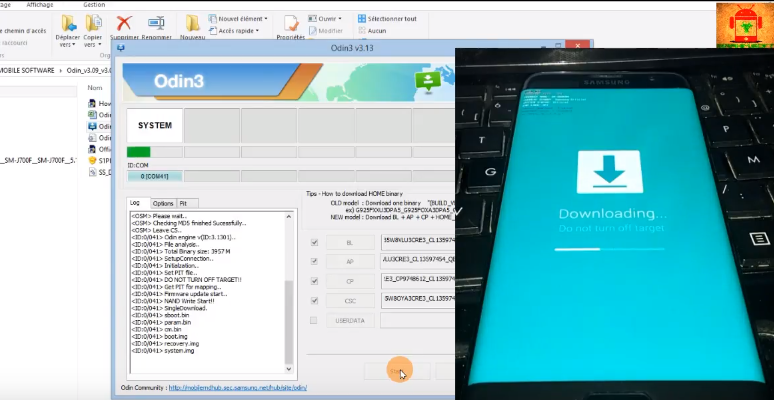774x400 pixels.
Task: Click the USERDATA file button in Odin
Action: [350, 320]
